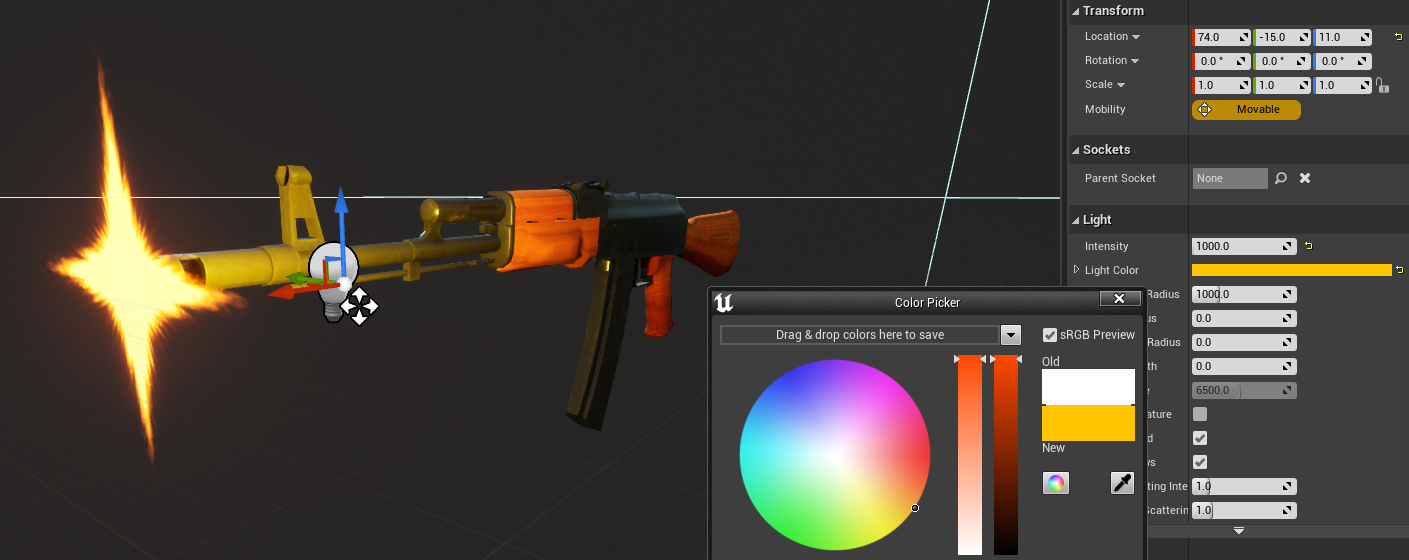The height and width of the screenshot is (560, 1409).
Task: Open the saved colors dropdown arrow
Action: [1011, 335]
